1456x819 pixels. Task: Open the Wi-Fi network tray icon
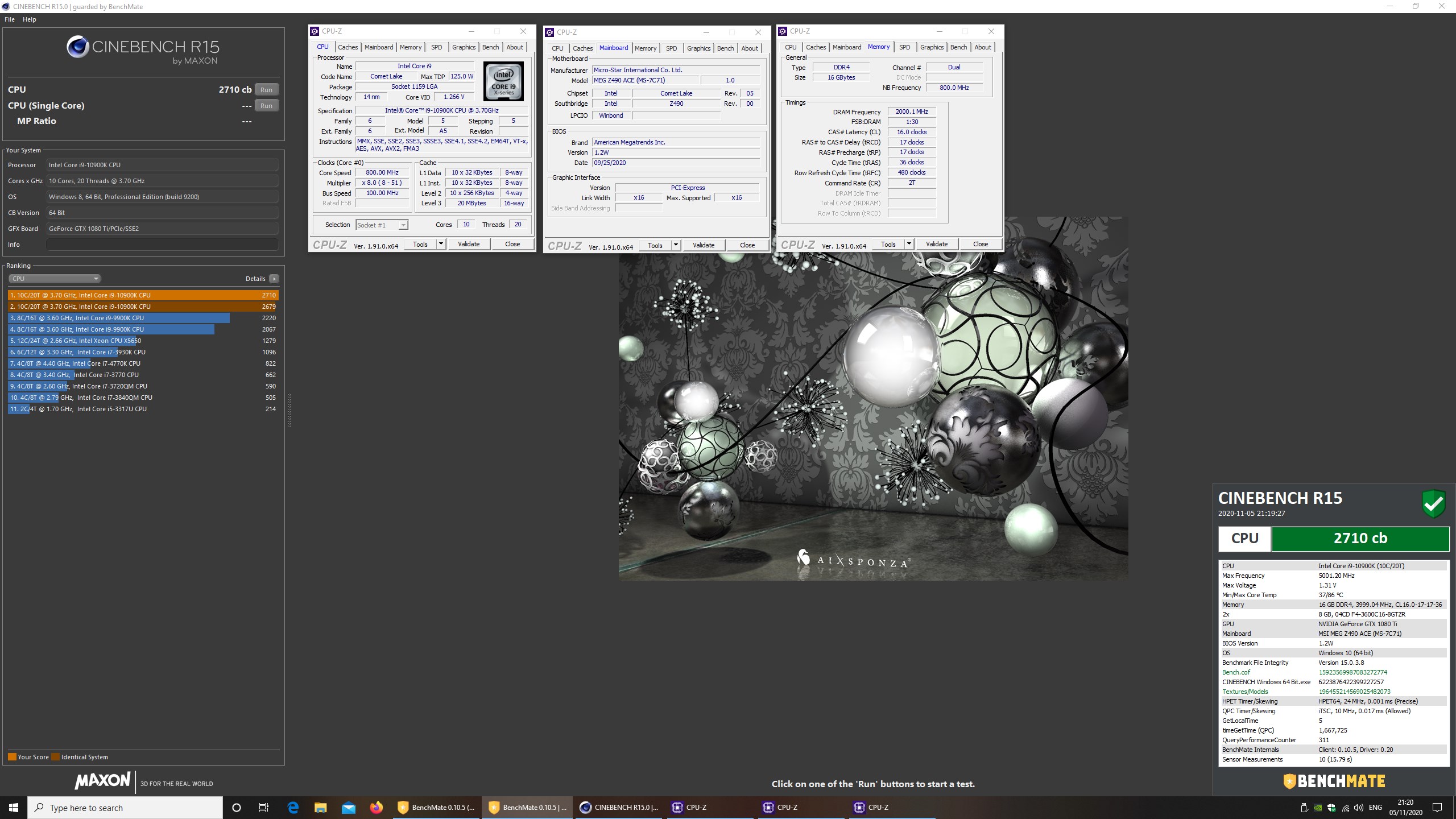coord(1345,808)
